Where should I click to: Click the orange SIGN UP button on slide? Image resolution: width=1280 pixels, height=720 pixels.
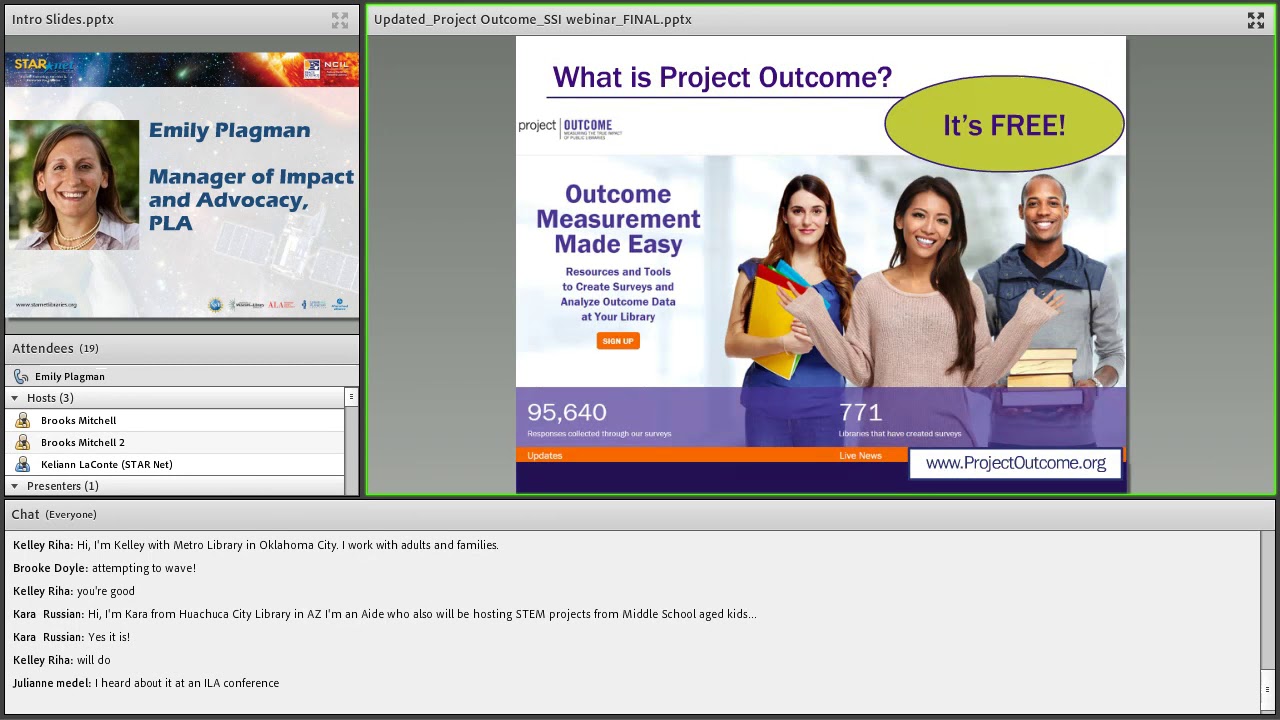[x=618, y=341]
